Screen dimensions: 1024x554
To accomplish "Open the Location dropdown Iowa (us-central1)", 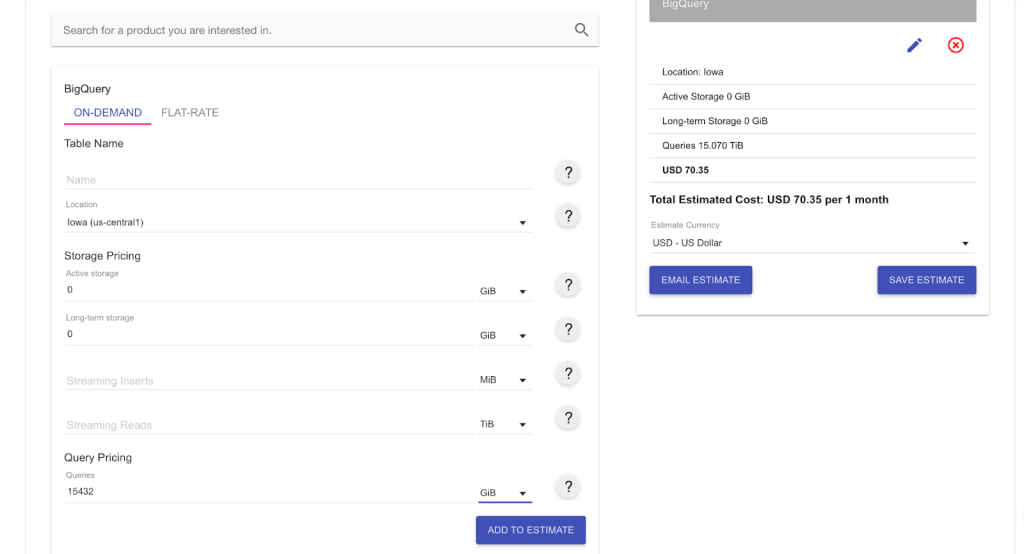I will tap(298, 222).
